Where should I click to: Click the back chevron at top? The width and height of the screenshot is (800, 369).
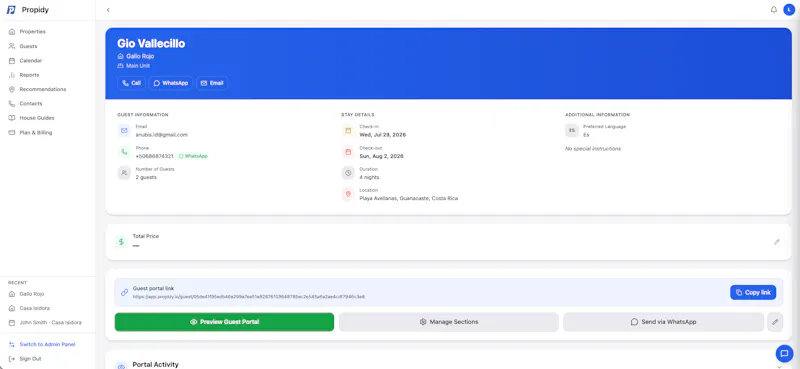pos(108,10)
